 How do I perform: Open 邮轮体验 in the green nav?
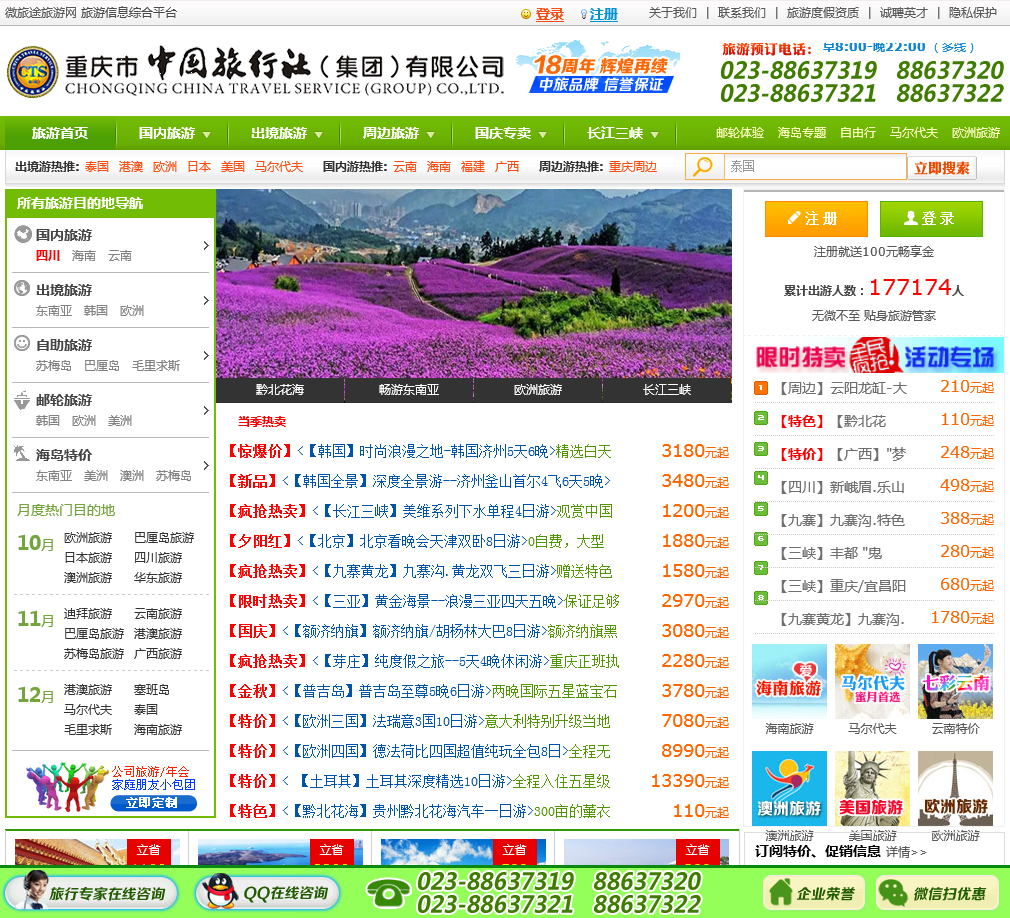739,133
